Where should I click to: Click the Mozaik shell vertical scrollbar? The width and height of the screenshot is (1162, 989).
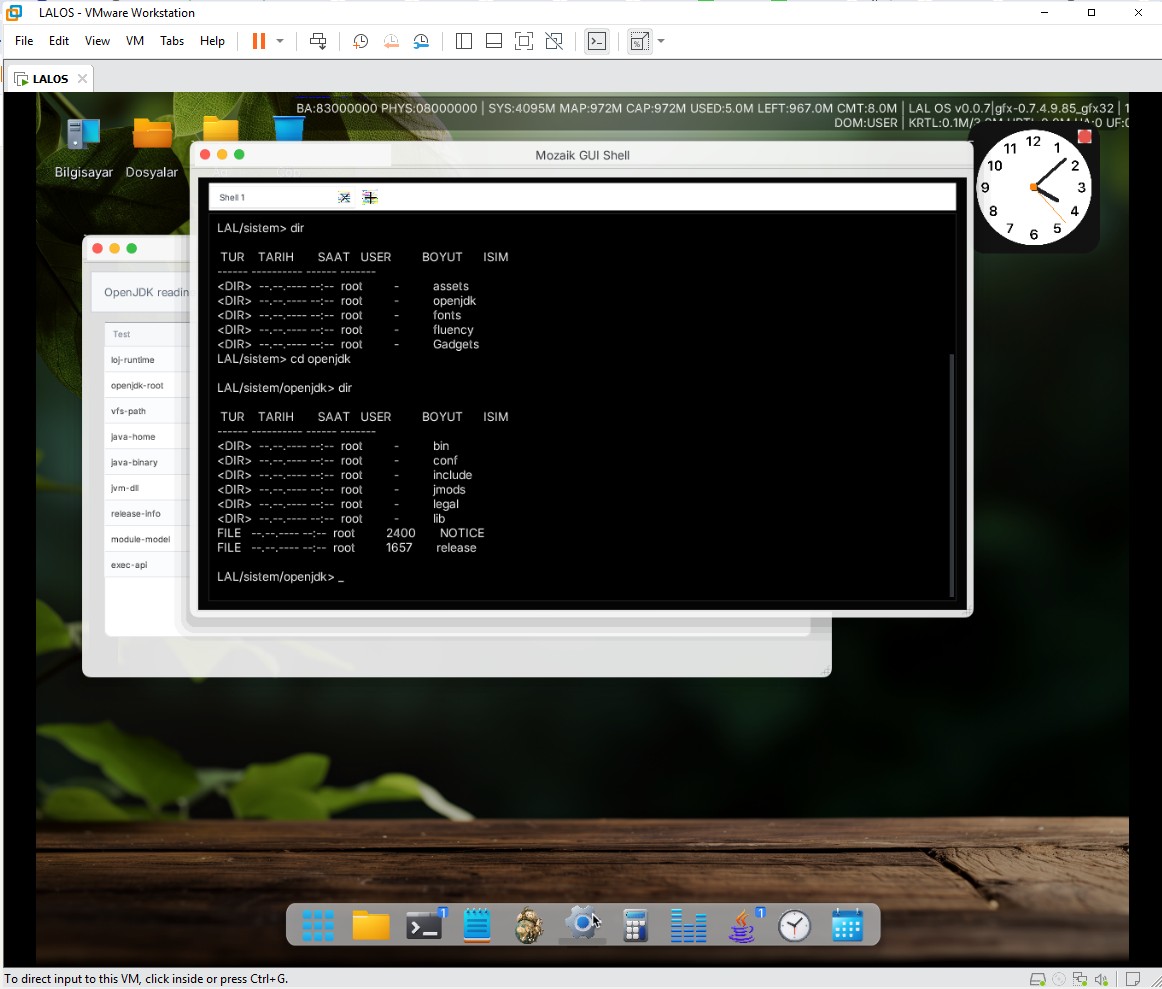952,474
